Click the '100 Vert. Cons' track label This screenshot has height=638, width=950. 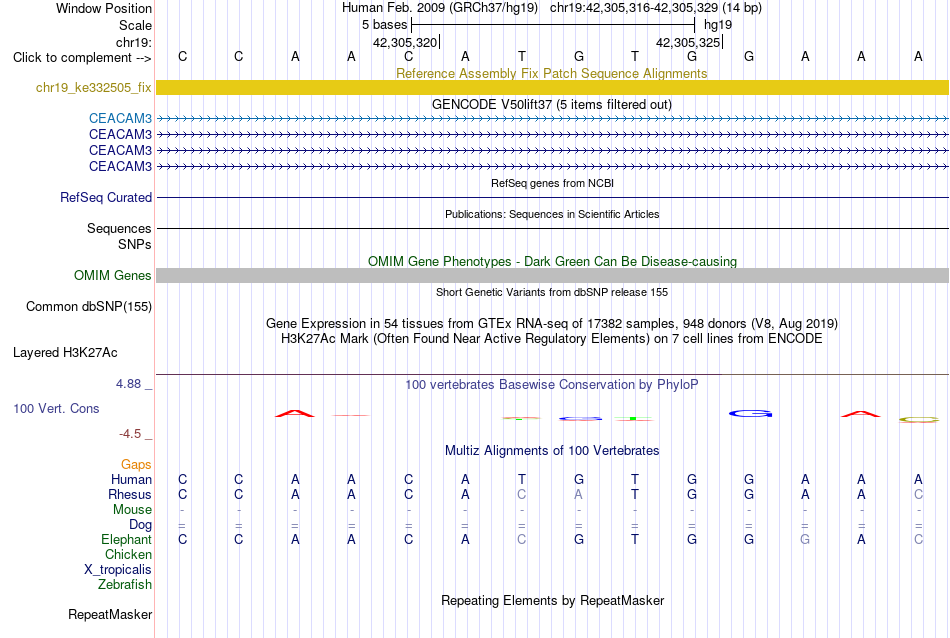pyautogui.click(x=56, y=408)
